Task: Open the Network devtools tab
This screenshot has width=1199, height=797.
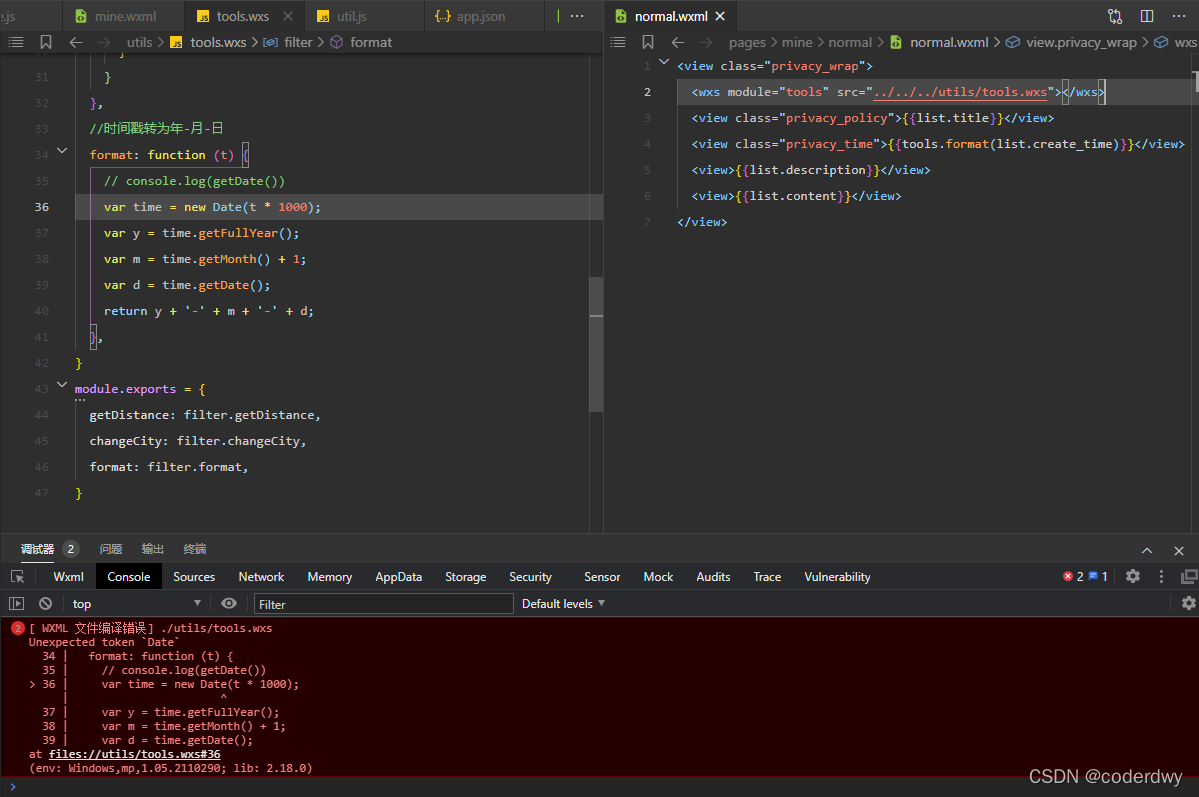Action: [x=261, y=577]
